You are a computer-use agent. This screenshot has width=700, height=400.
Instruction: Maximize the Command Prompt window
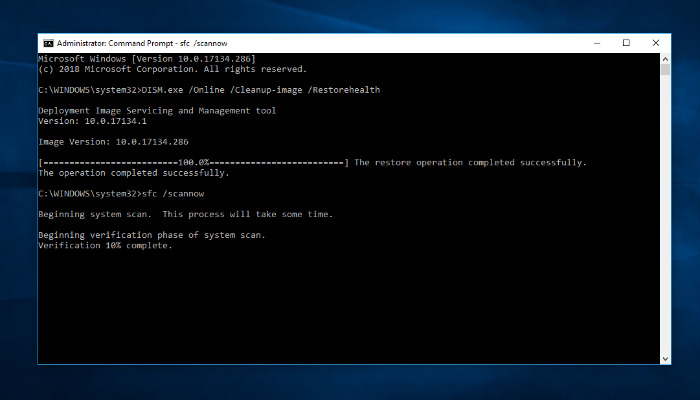[x=626, y=43]
